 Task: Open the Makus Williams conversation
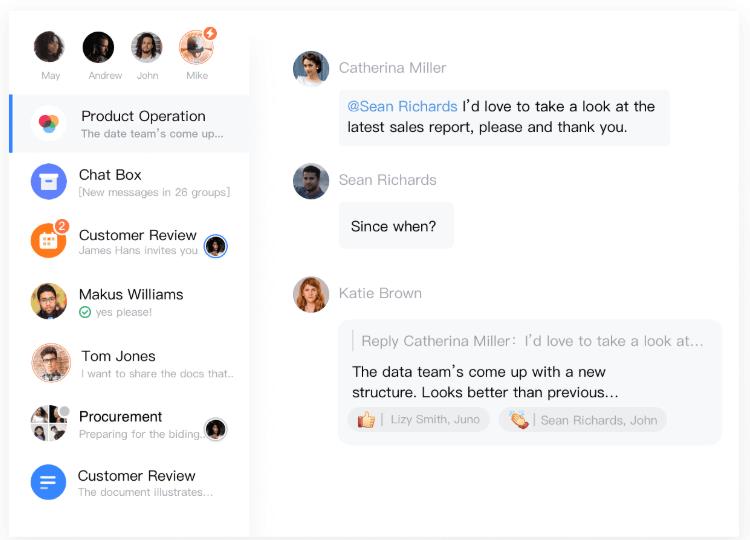(129, 302)
